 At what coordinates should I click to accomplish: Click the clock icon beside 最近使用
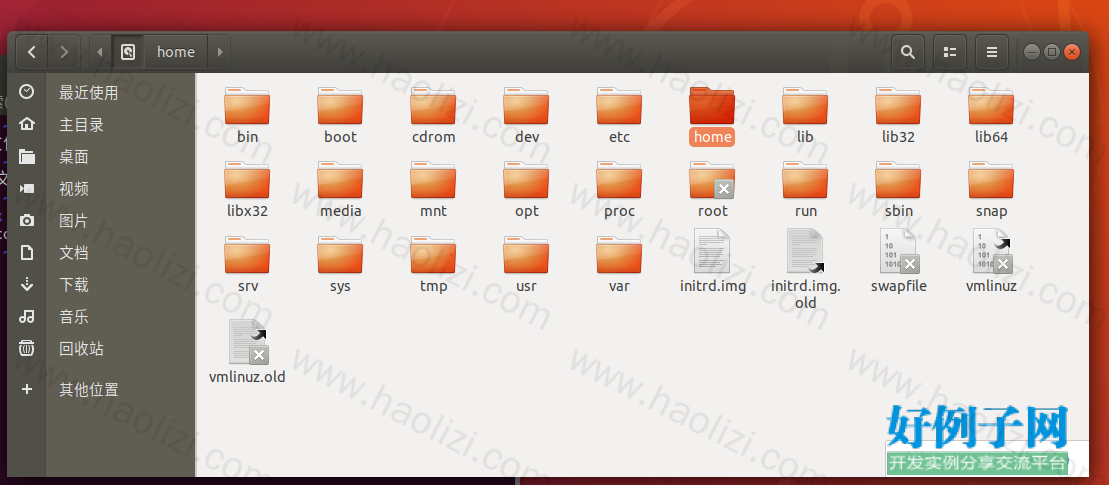tap(27, 92)
